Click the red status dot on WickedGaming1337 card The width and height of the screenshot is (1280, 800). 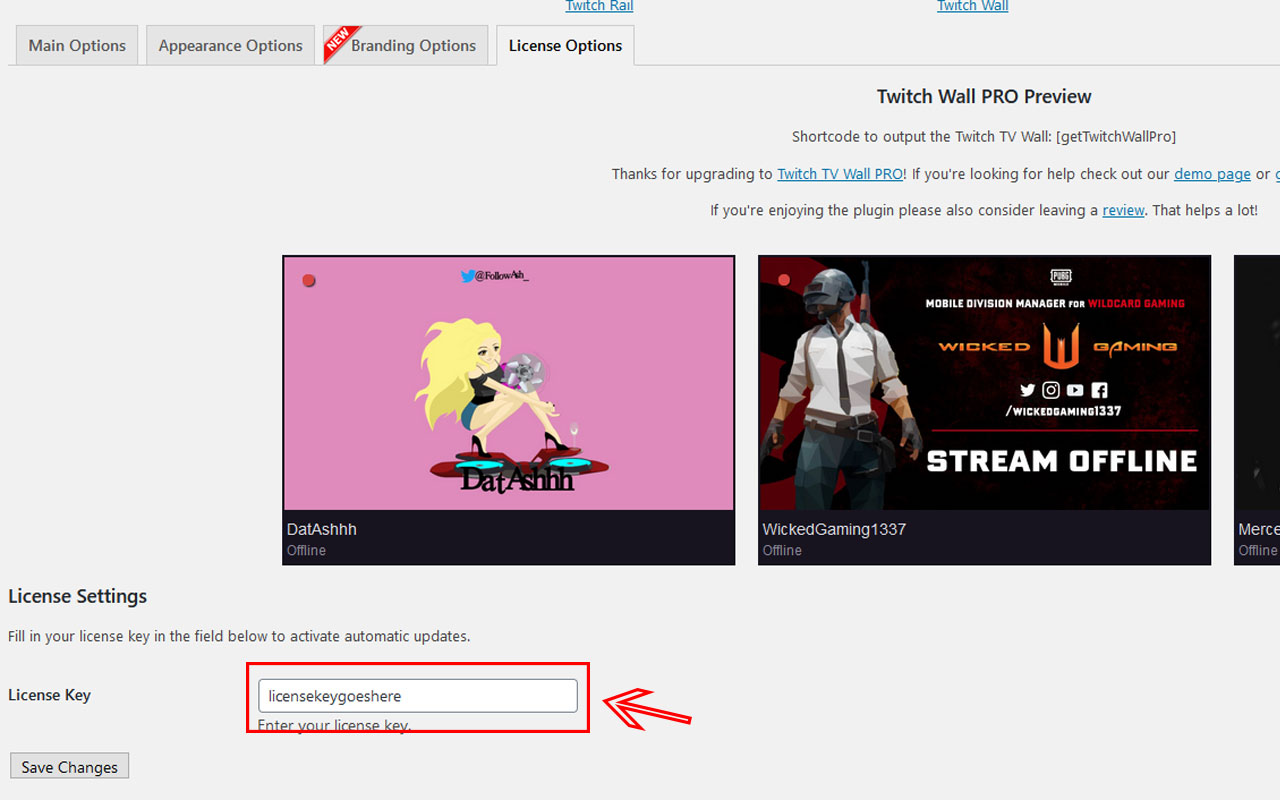click(784, 280)
